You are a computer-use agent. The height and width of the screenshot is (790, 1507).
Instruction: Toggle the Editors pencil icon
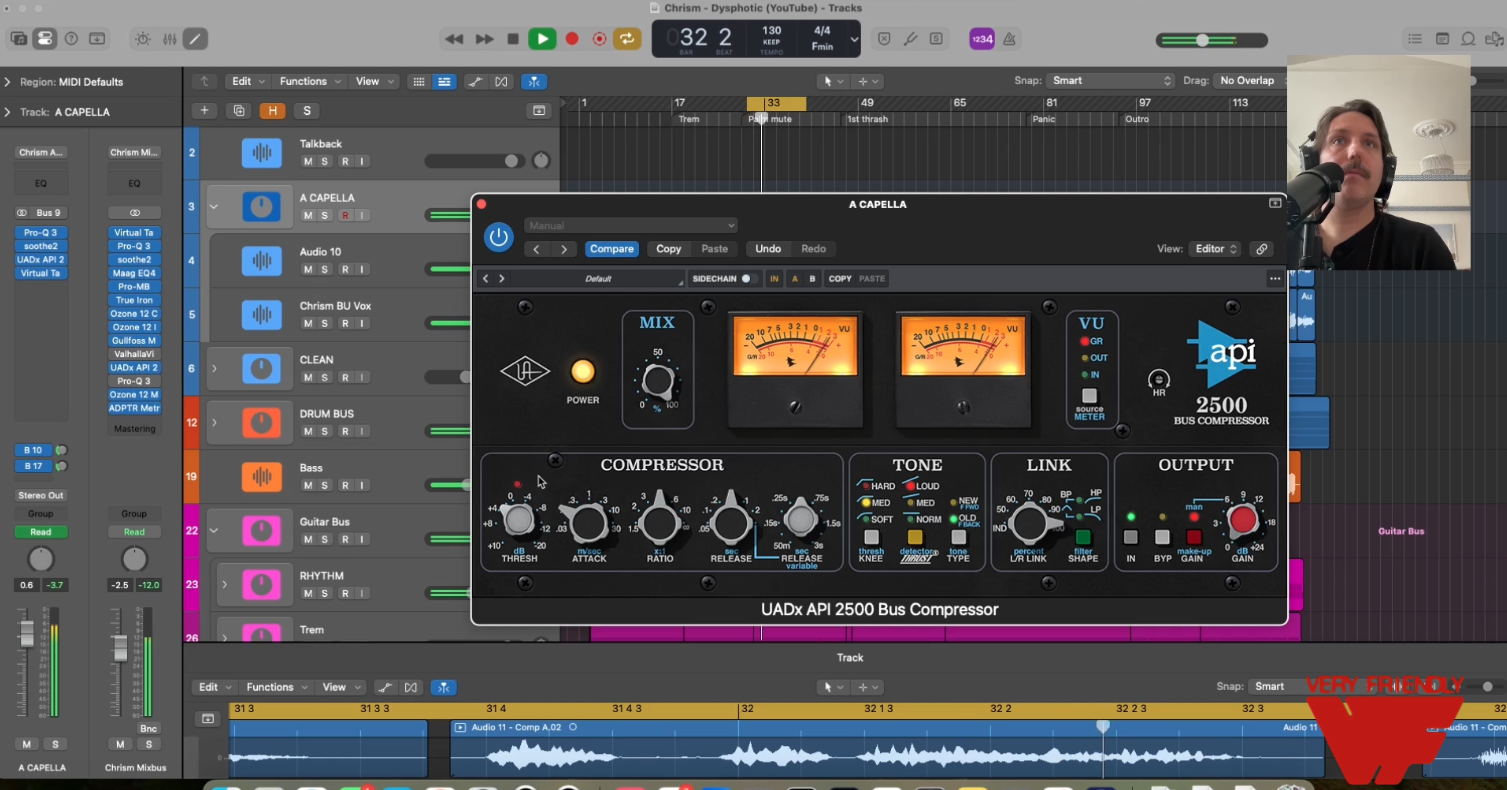pyautogui.click(x=195, y=39)
